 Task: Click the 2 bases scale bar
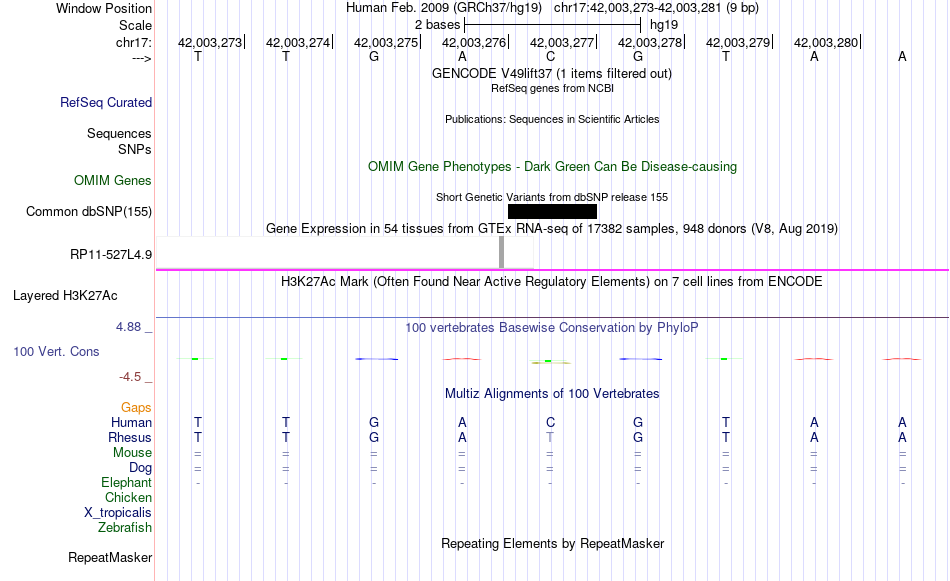pyautogui.click(x=552, y=25)
